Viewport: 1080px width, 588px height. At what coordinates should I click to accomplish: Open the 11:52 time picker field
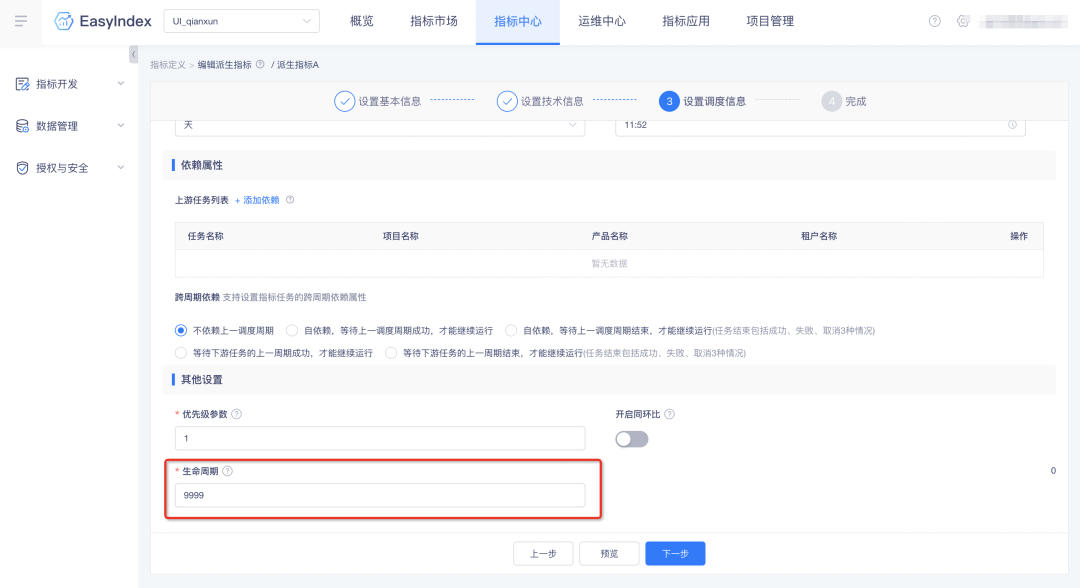pyautogui.click(x=820, y=126)
